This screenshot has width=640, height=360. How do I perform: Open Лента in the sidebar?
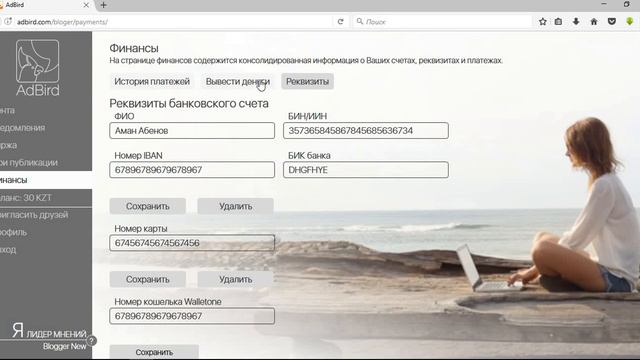coord(8,110)
